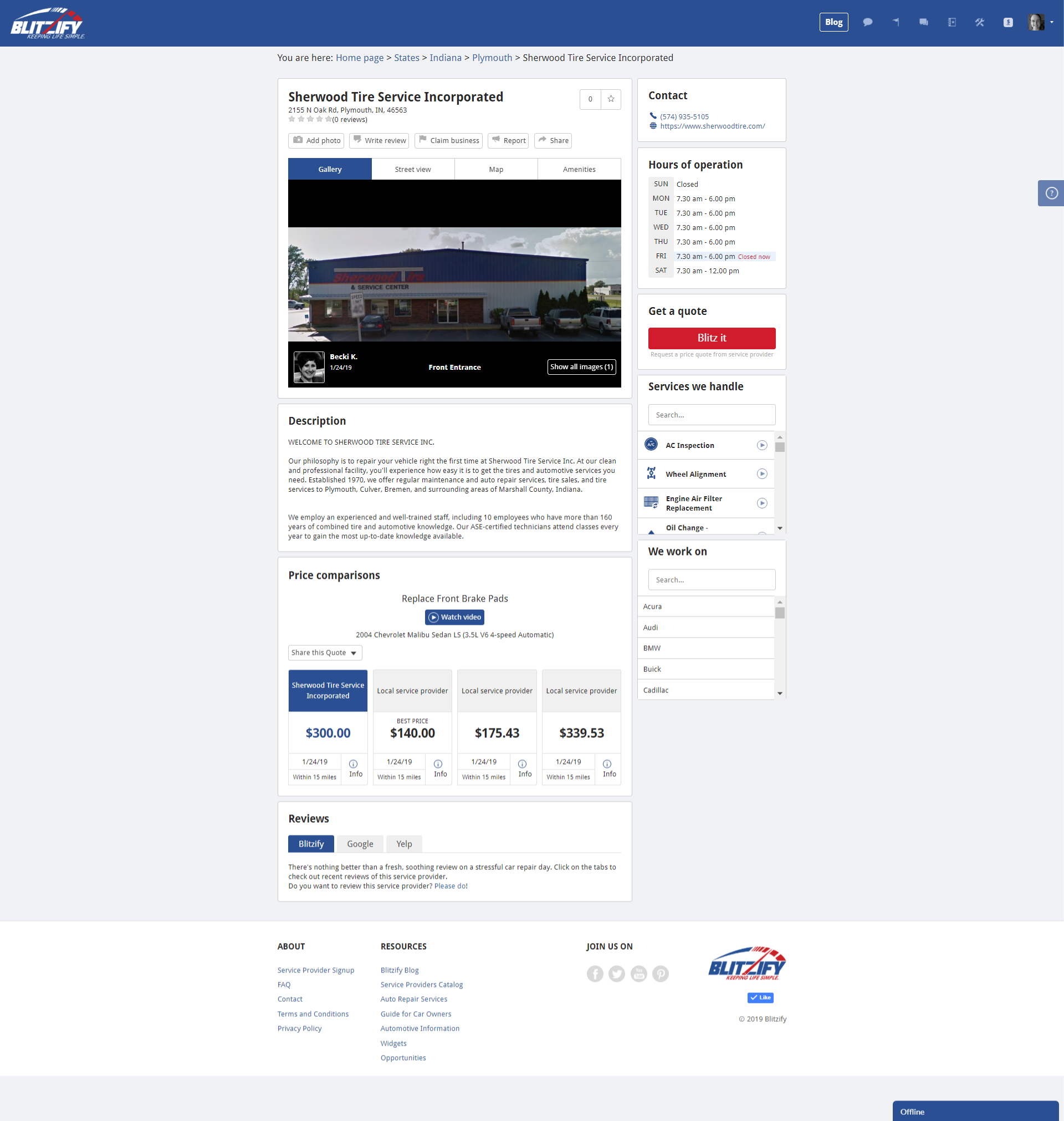Click the single speech bubble icon in header

pyautogui.click(x=867, y=22)
